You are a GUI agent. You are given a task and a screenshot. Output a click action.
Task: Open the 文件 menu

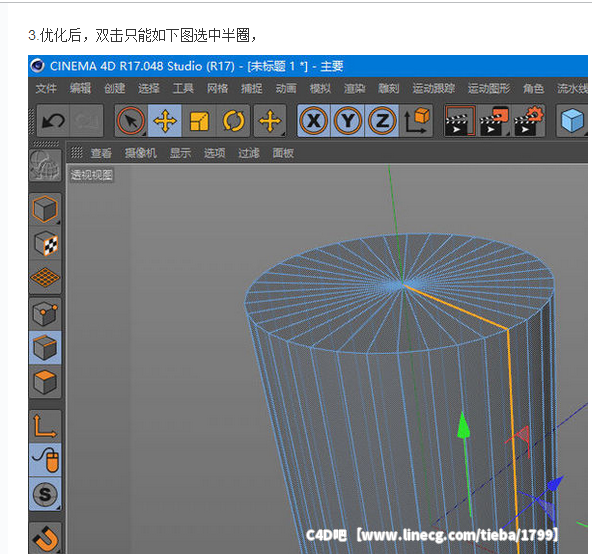click(x=46, y=88)
